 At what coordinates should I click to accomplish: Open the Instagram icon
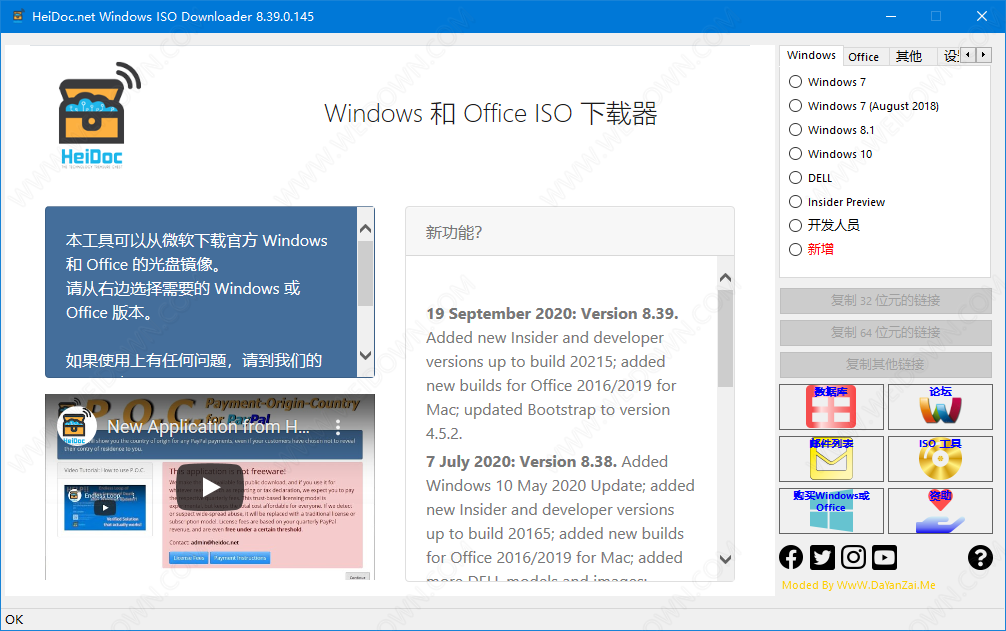click(853, 558)
